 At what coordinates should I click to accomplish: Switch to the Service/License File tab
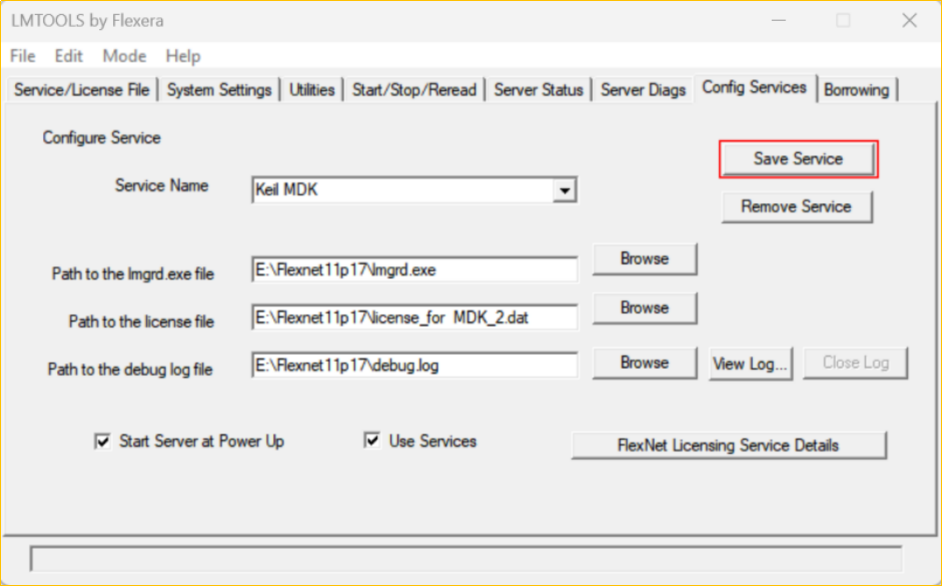click(81, 90)
